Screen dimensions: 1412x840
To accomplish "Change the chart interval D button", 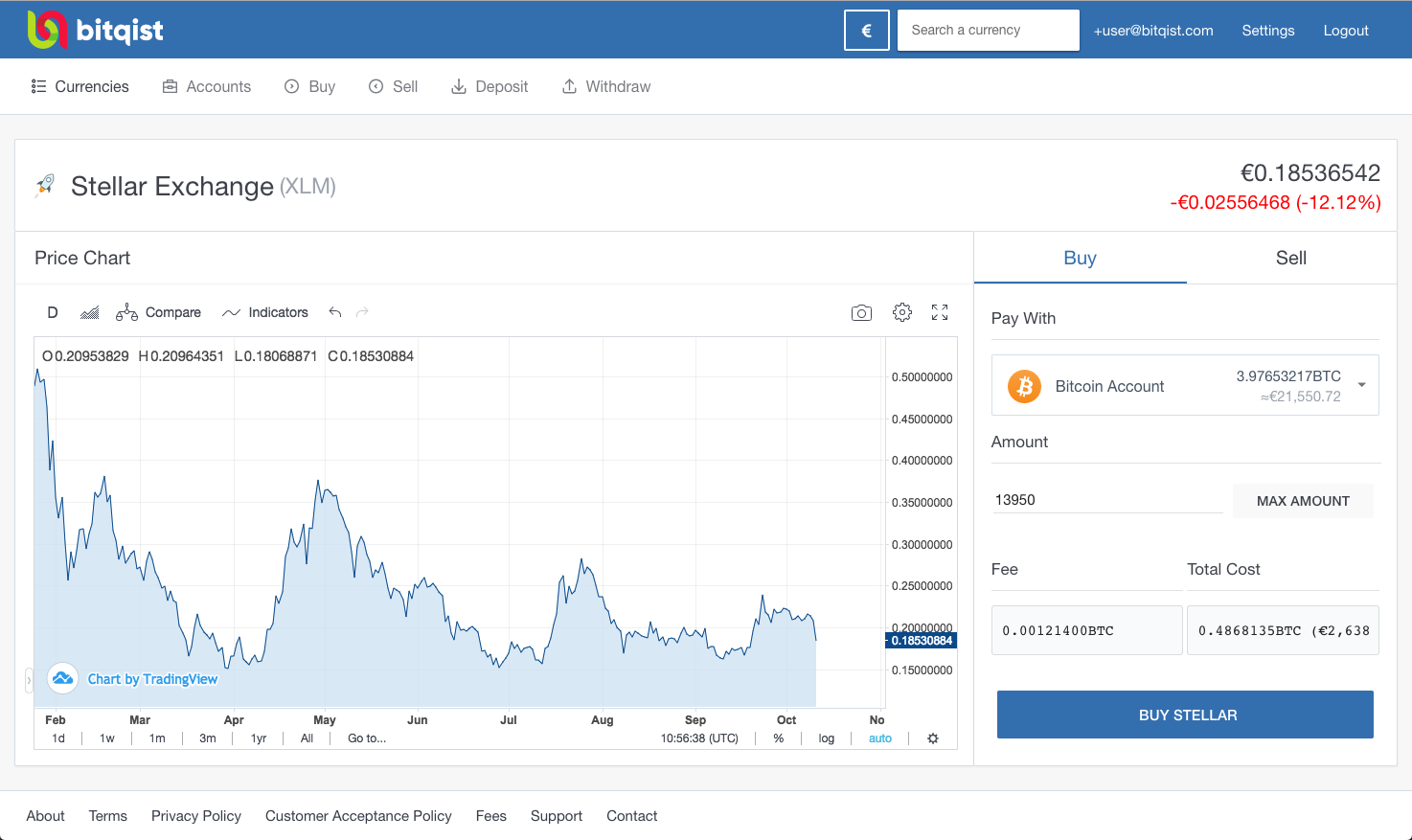I will click(x=53, y=312).
